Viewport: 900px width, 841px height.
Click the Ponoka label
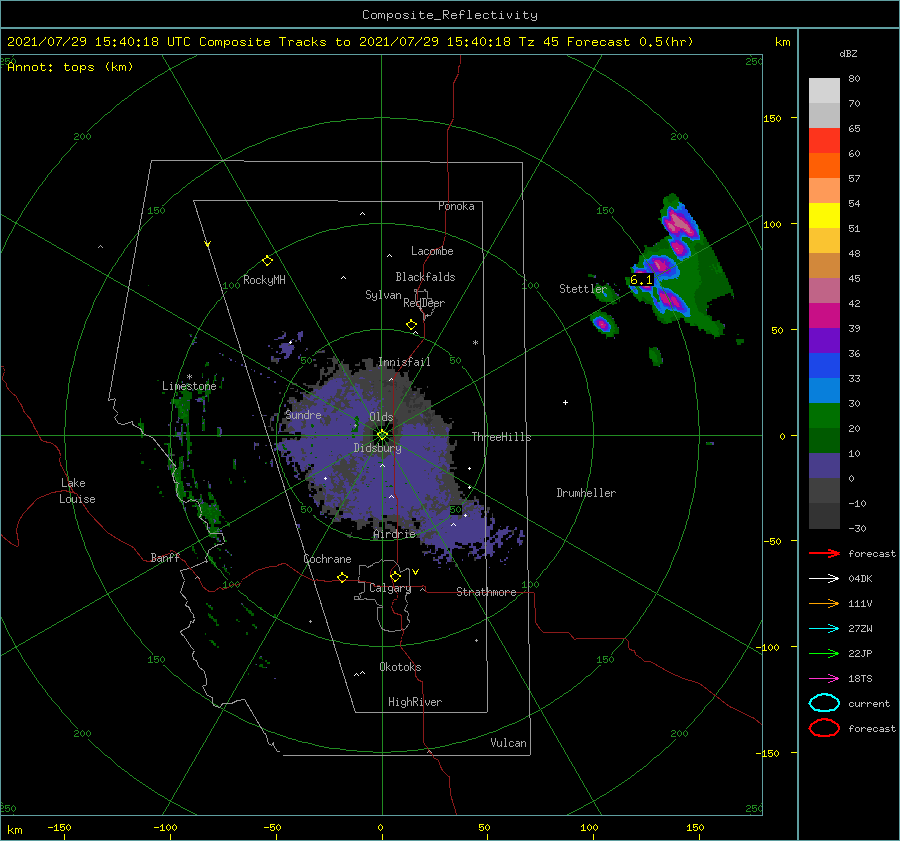pos(456,206)
